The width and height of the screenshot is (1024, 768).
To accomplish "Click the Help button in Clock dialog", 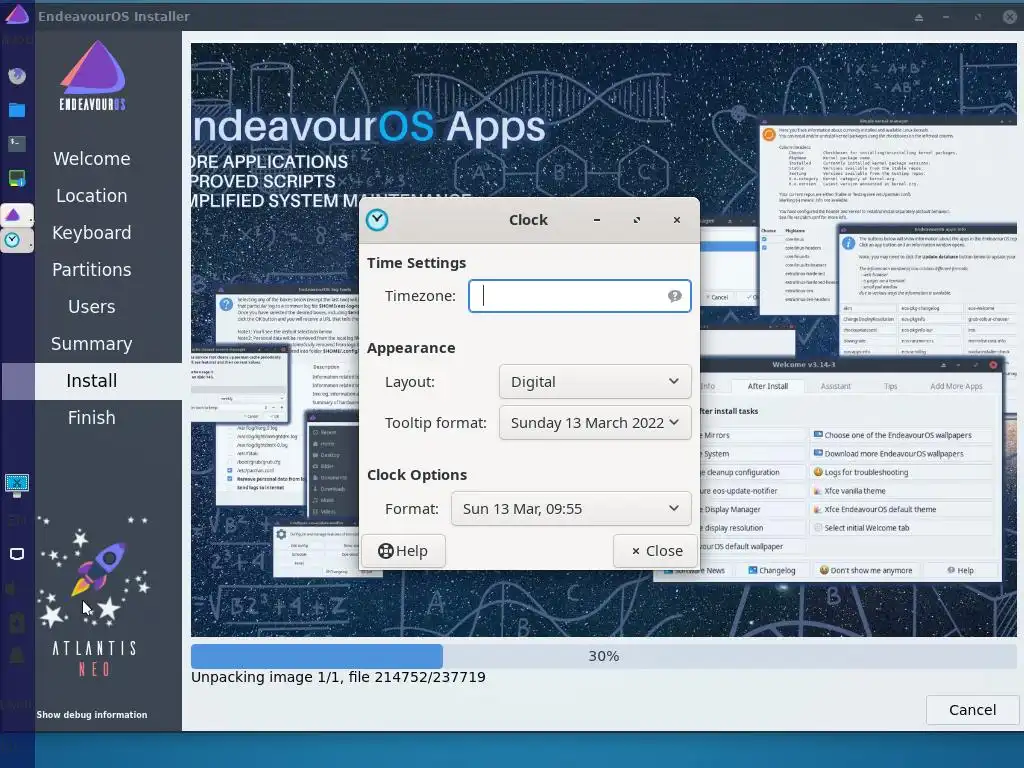I will 403,551.
